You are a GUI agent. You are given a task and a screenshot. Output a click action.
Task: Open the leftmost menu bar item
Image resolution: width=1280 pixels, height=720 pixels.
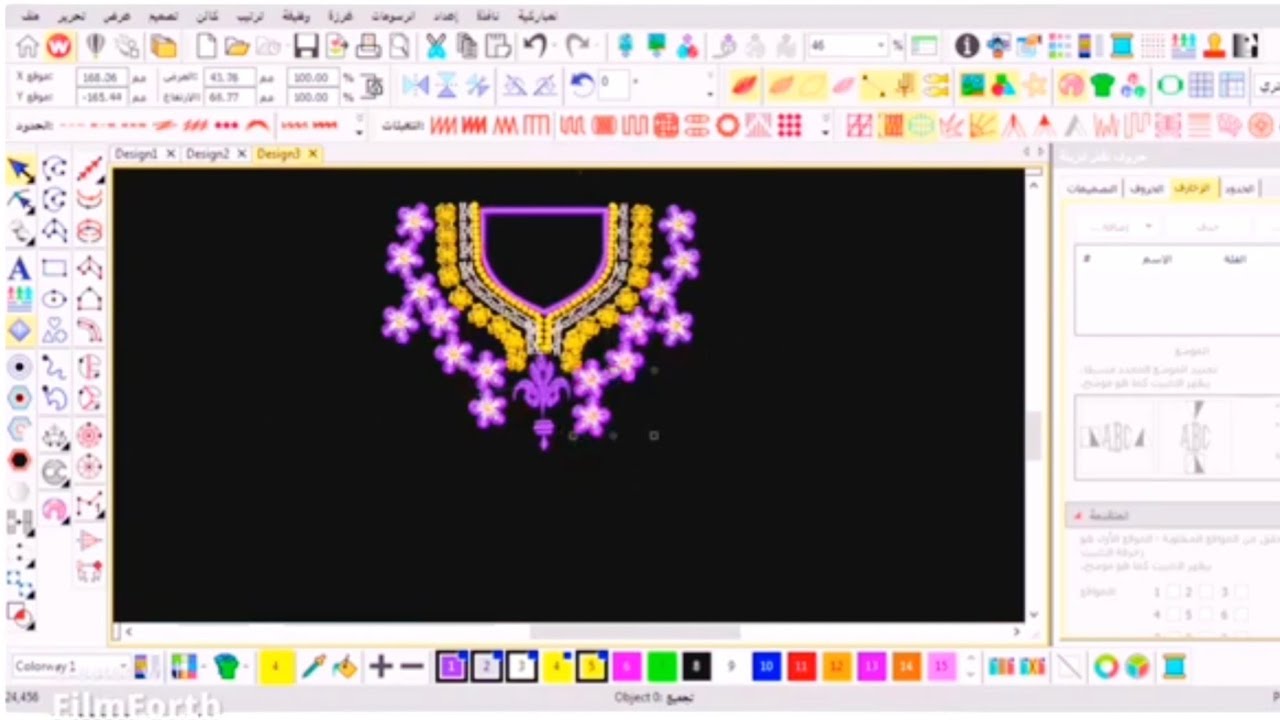(x=30, y=17)
